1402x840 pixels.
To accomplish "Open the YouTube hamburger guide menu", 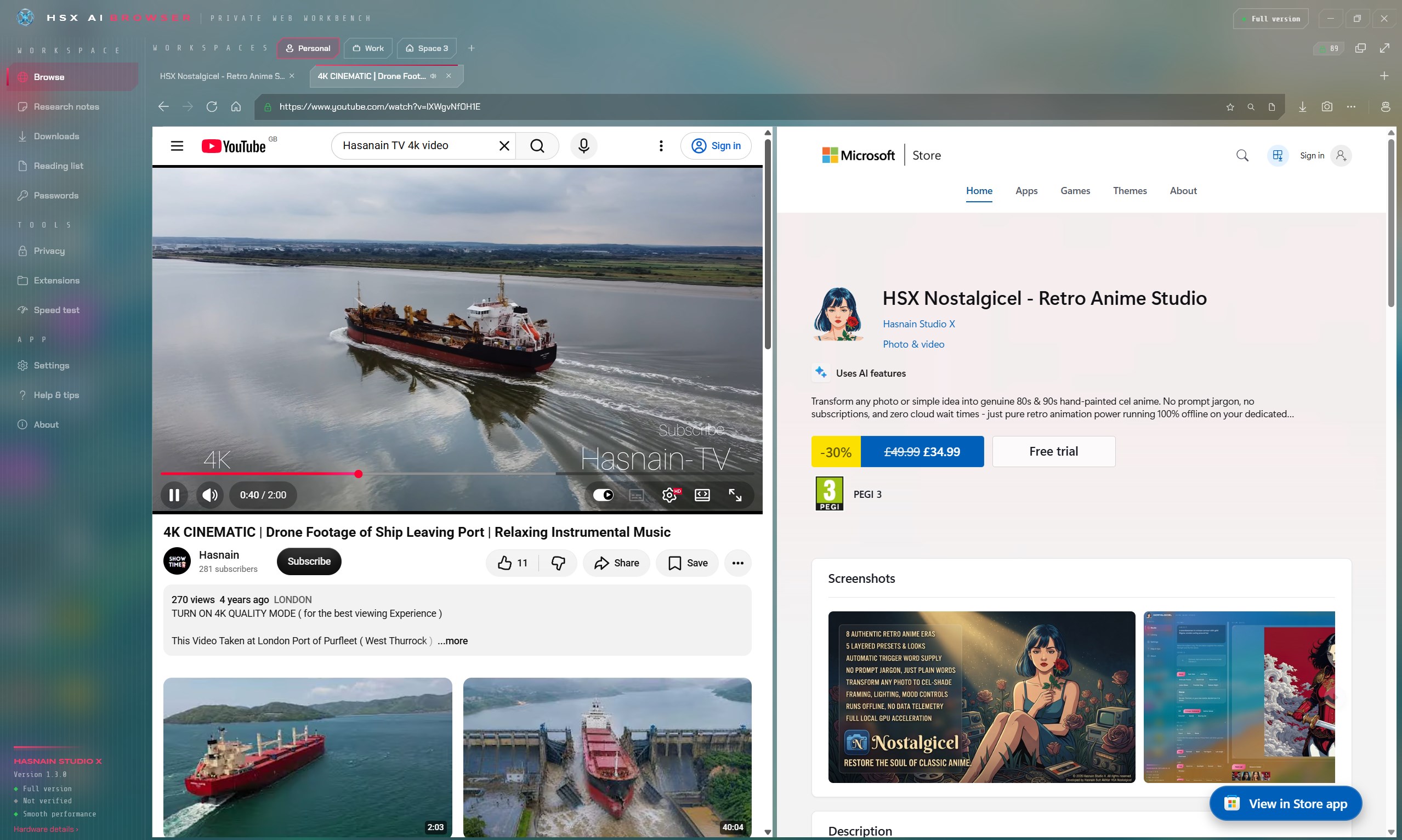I will tap(177, 146).
